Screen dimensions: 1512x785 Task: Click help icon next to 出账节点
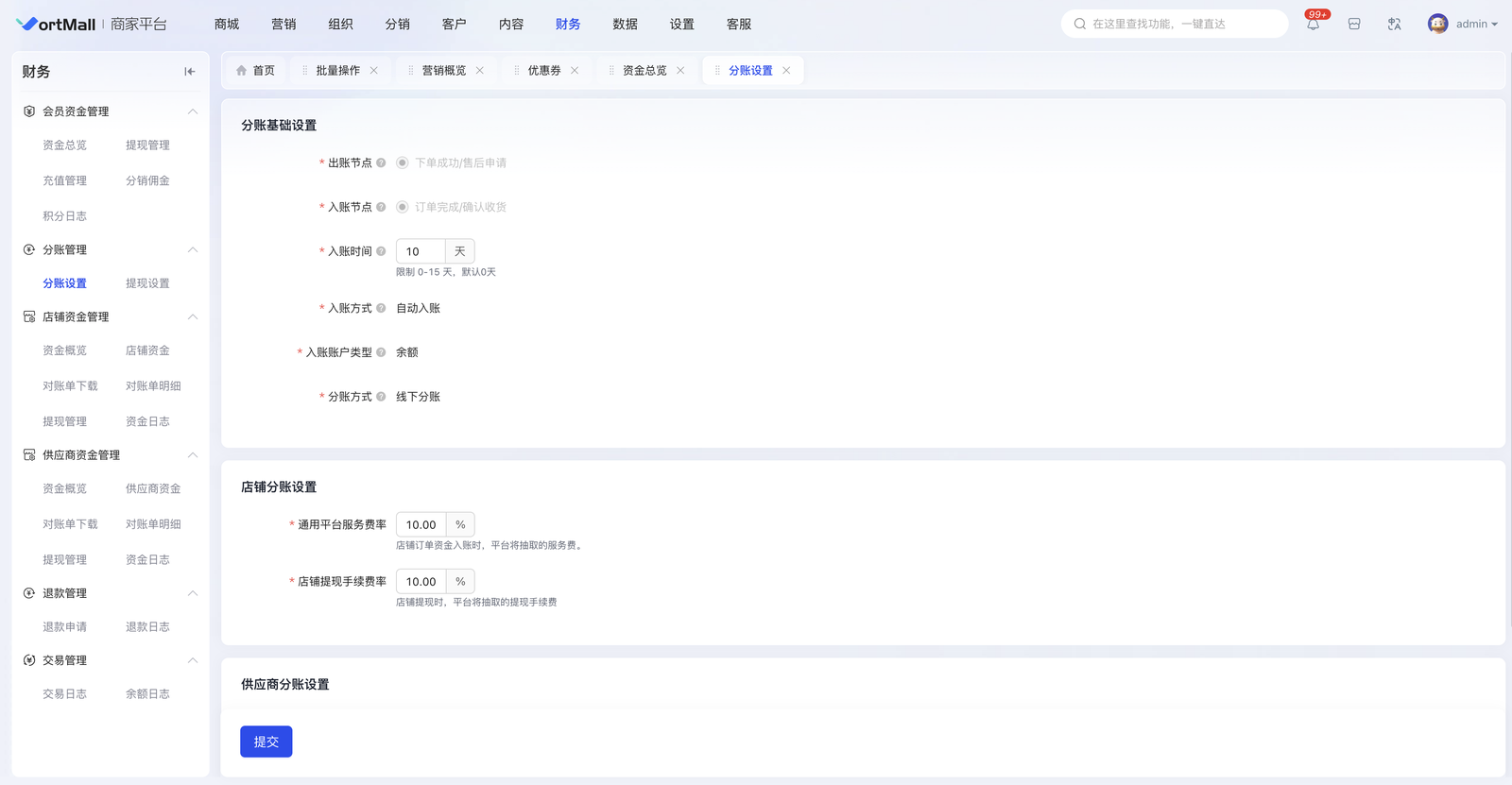[381, 163]
